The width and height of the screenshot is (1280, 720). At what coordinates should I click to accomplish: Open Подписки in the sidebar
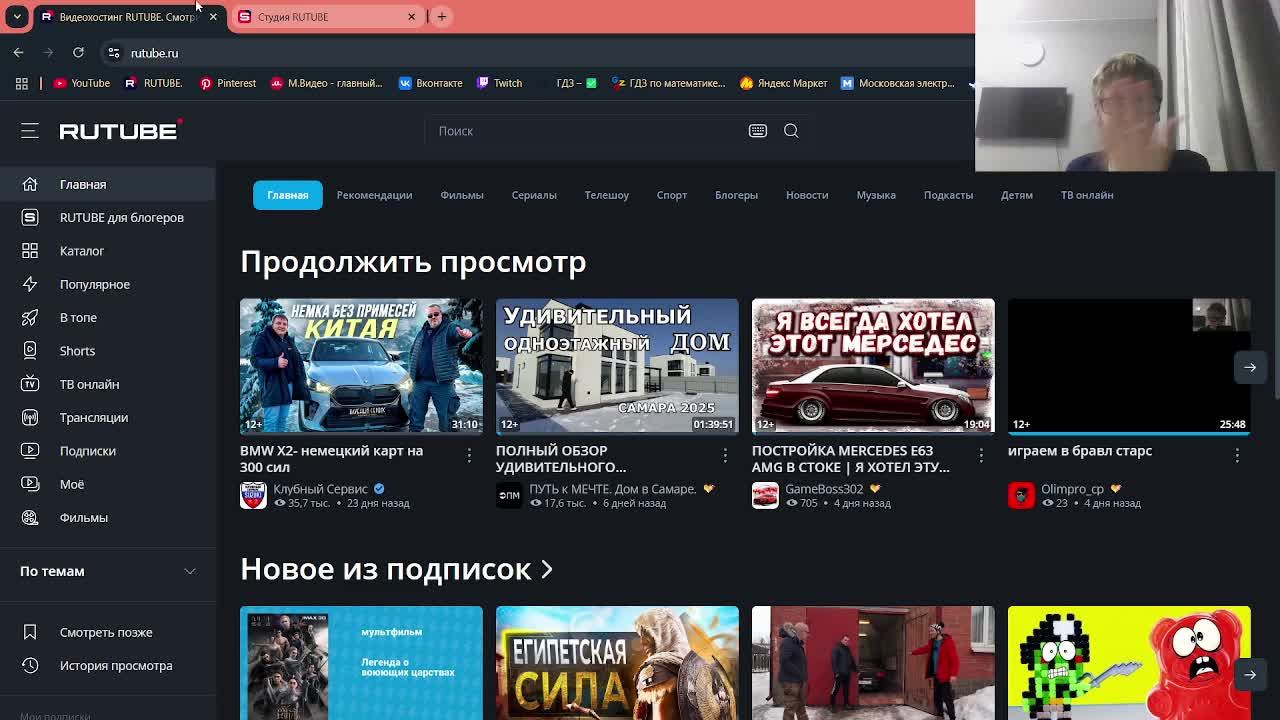pyautogui.click(x=107, y=451)
